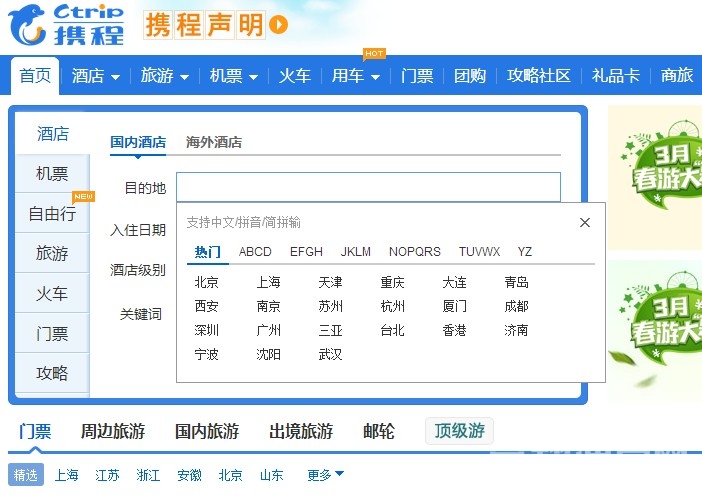Select the NOPQRS city tab
This screenshot has height=500, width=702.
click(415, 252)
